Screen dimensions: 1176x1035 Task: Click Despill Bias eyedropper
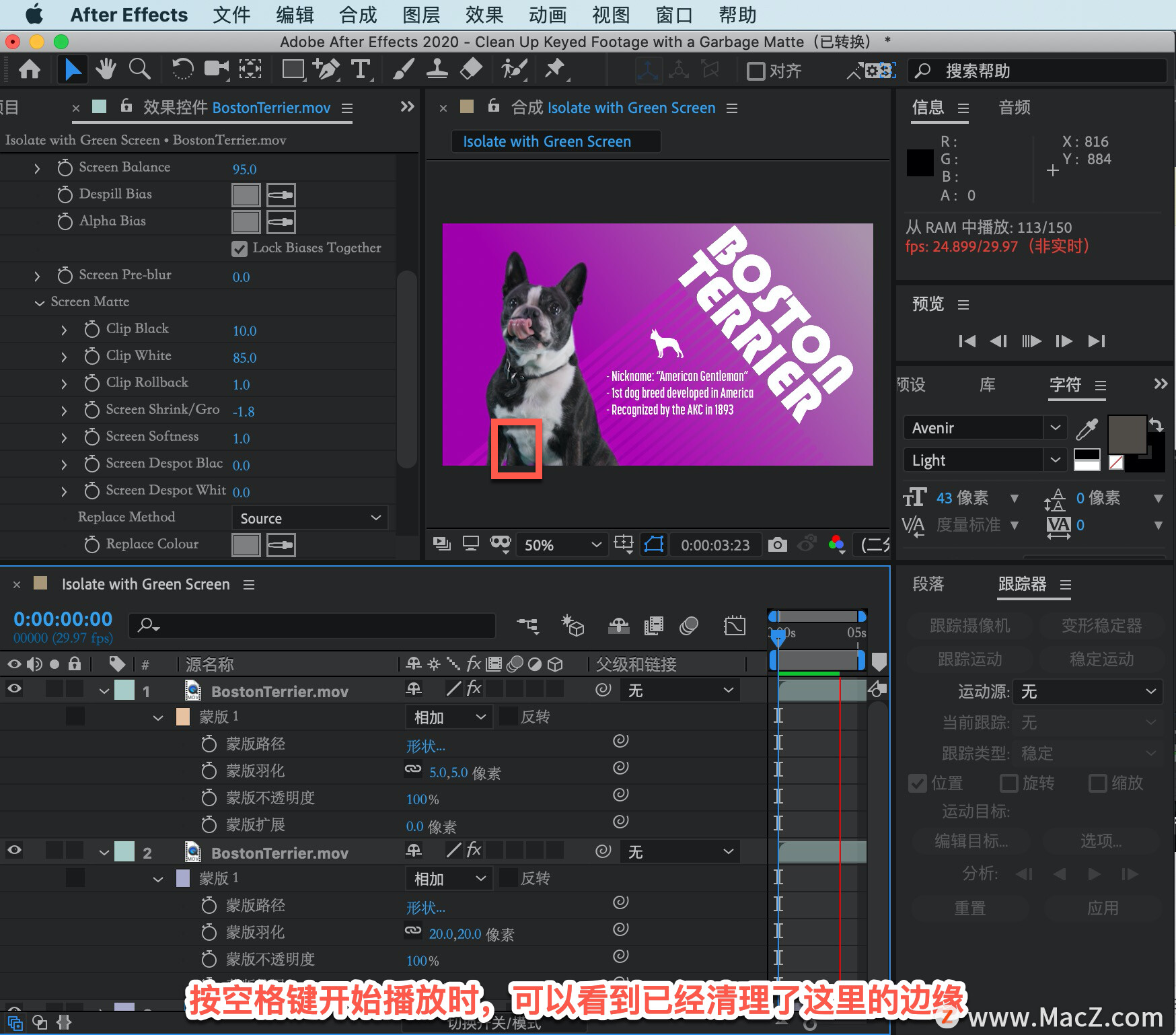[x=281, y=195]
